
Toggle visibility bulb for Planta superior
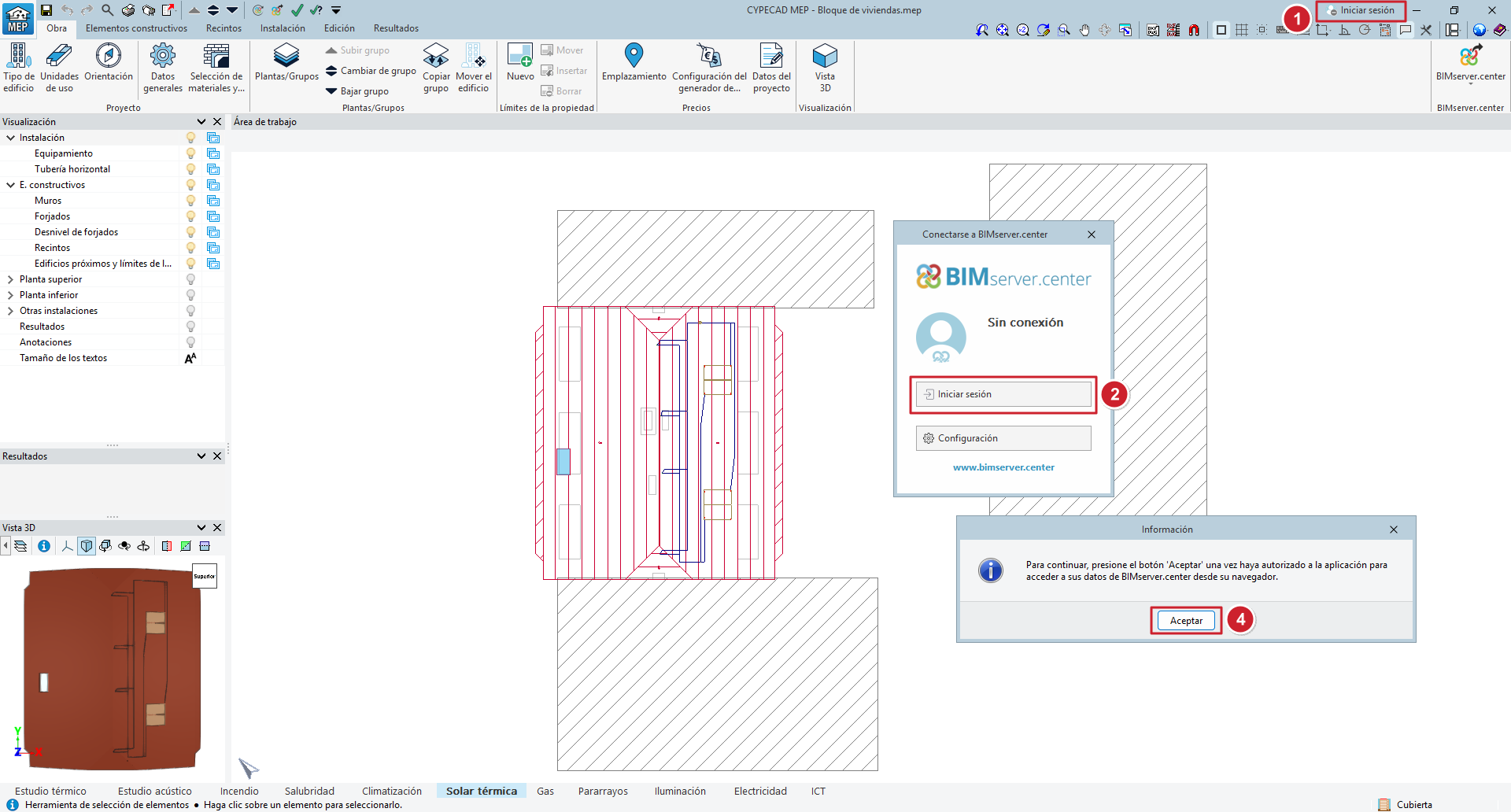tap(190, 279)
